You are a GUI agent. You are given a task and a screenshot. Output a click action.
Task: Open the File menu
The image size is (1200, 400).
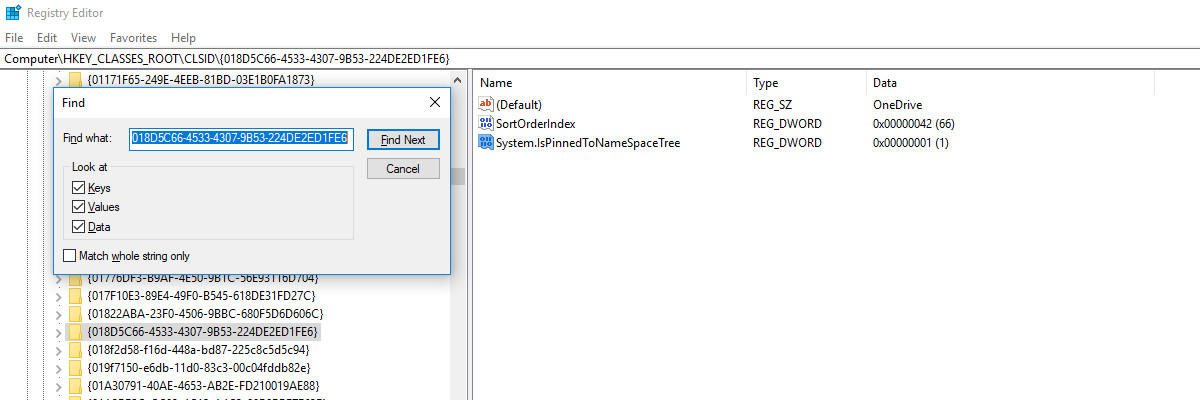(x=14, y=37)
